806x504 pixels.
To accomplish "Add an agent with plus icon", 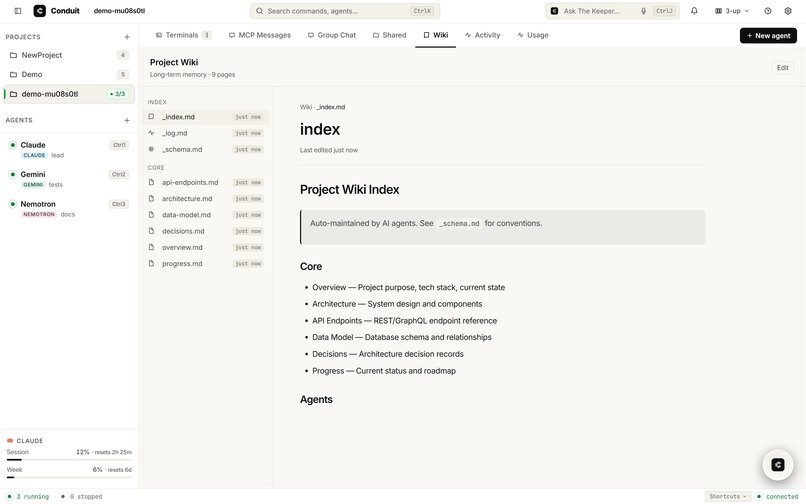I will [x=127, y=120].
